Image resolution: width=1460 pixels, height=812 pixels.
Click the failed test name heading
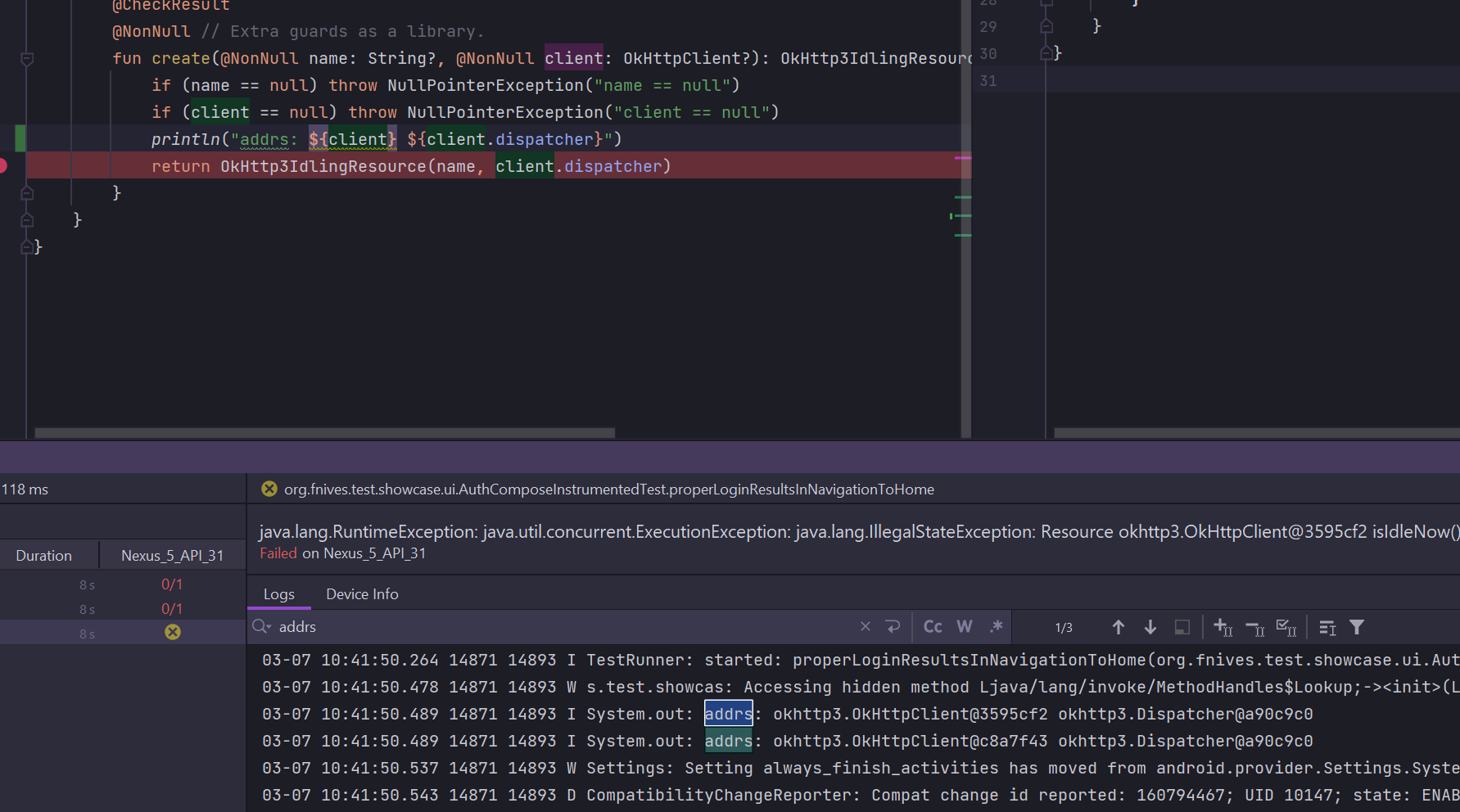[609, 489]
